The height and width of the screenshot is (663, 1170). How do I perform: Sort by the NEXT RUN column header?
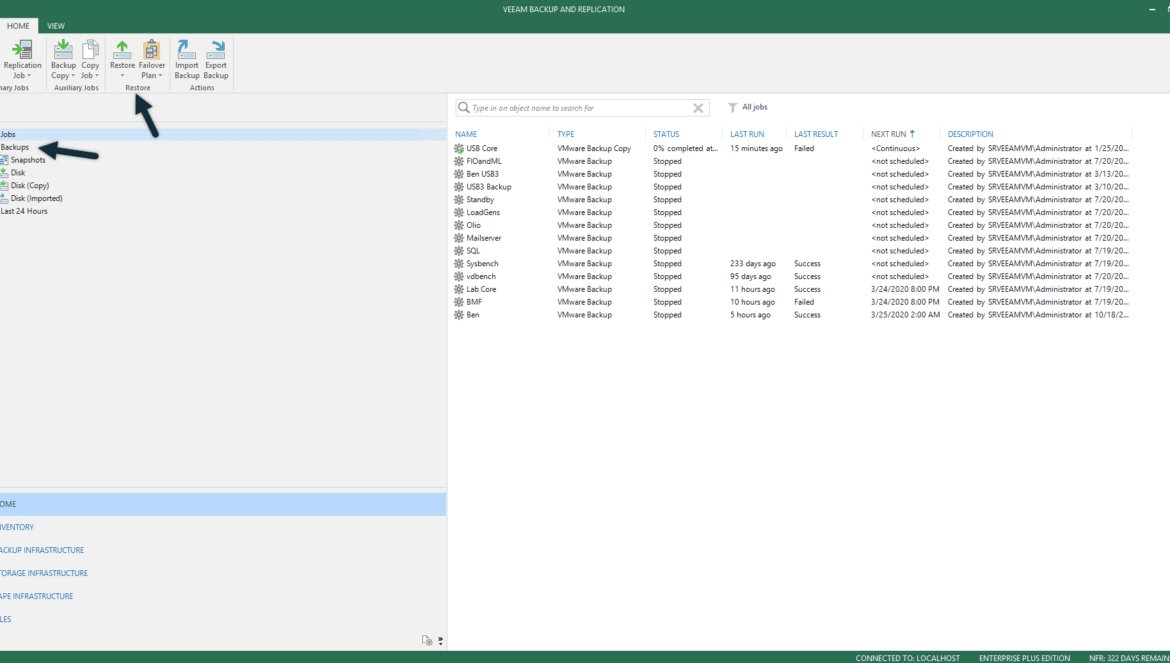point(889,134)
